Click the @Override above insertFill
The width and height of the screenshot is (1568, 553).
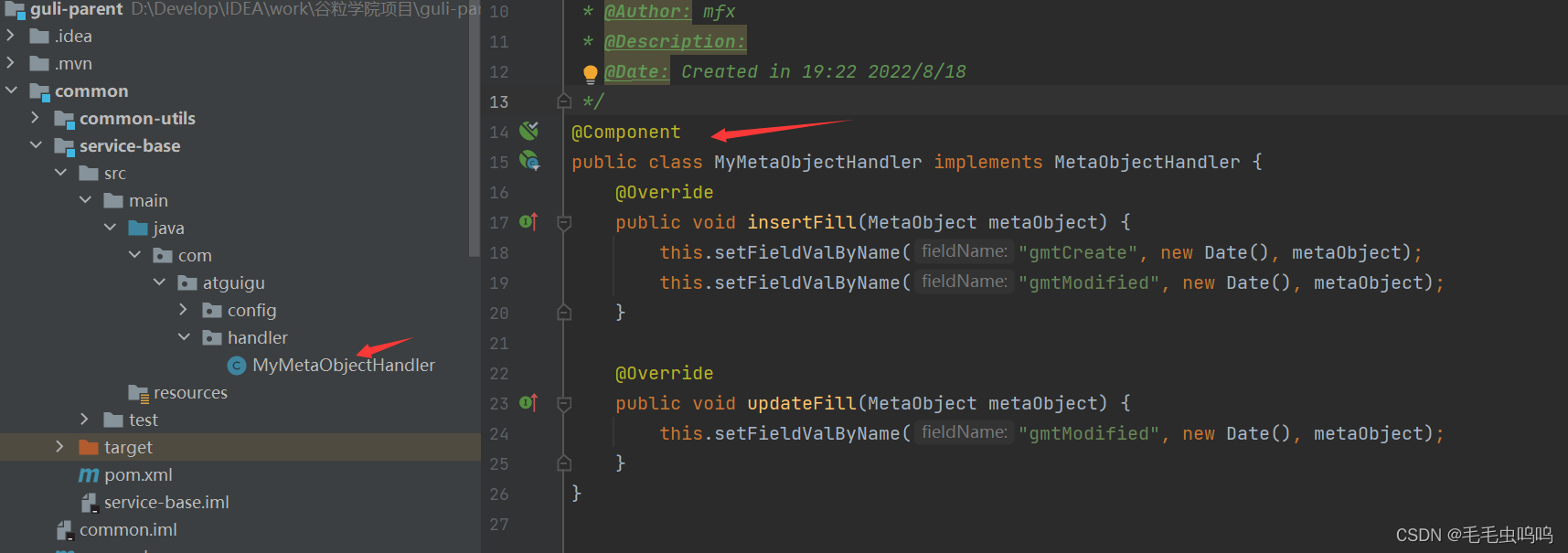point(665,192)
